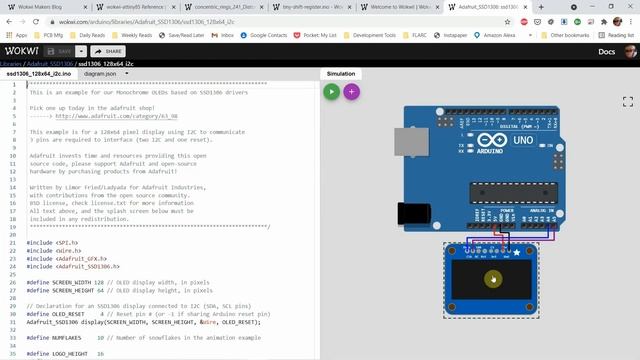The image size is (640, 360).
Task: Open the Save/Read Later bookmark
Action: pyautogui.click(x=181, y=35)
